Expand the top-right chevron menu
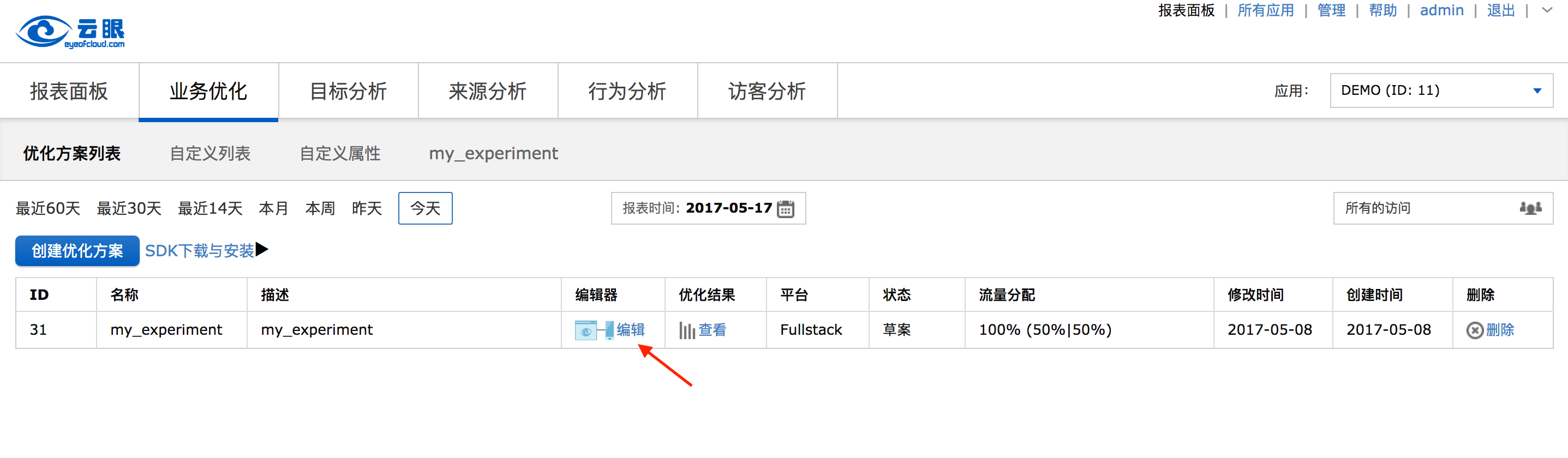 pyautogui.click(x=1547, y=10)
